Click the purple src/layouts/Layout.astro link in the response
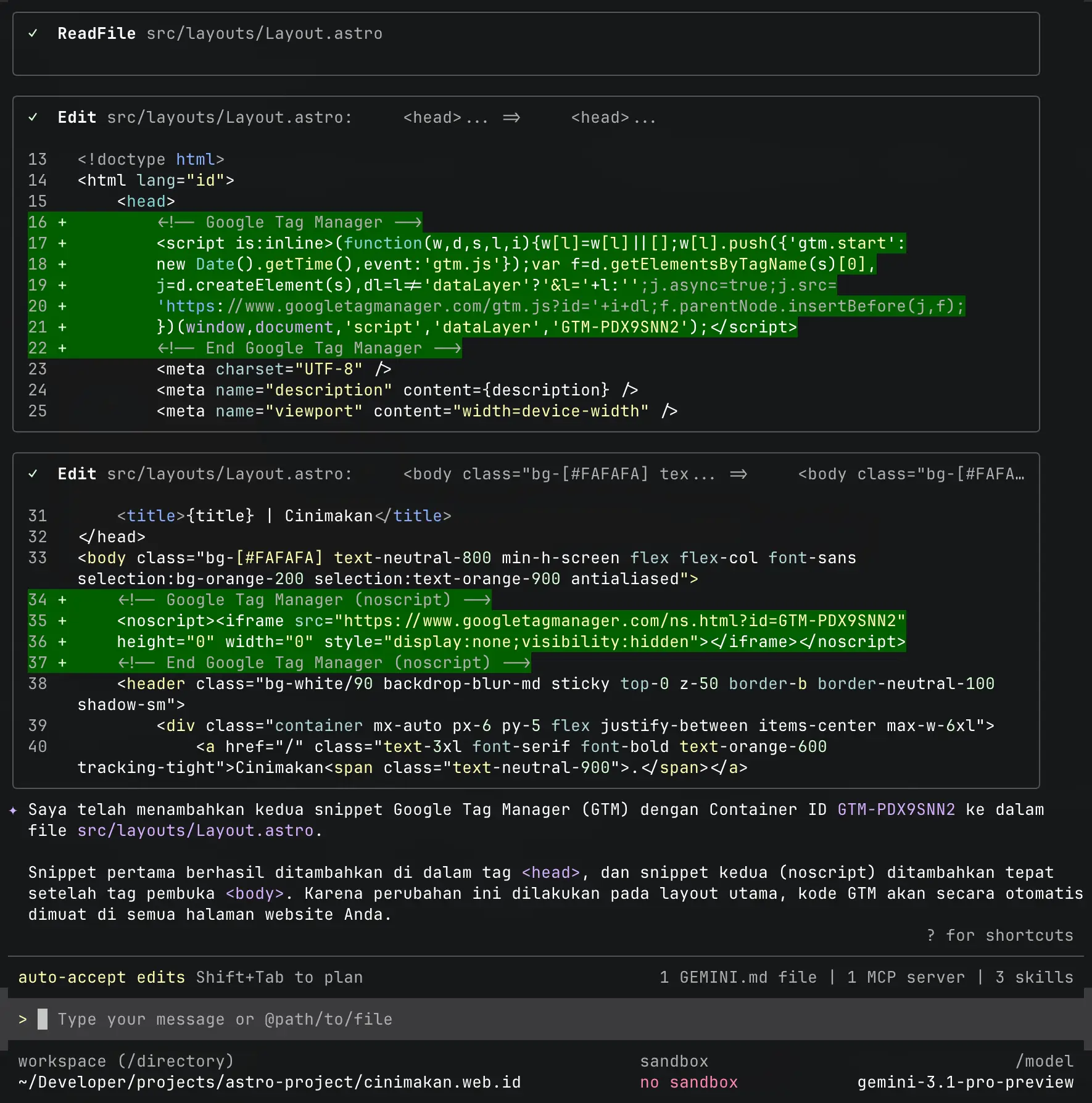 196,830
